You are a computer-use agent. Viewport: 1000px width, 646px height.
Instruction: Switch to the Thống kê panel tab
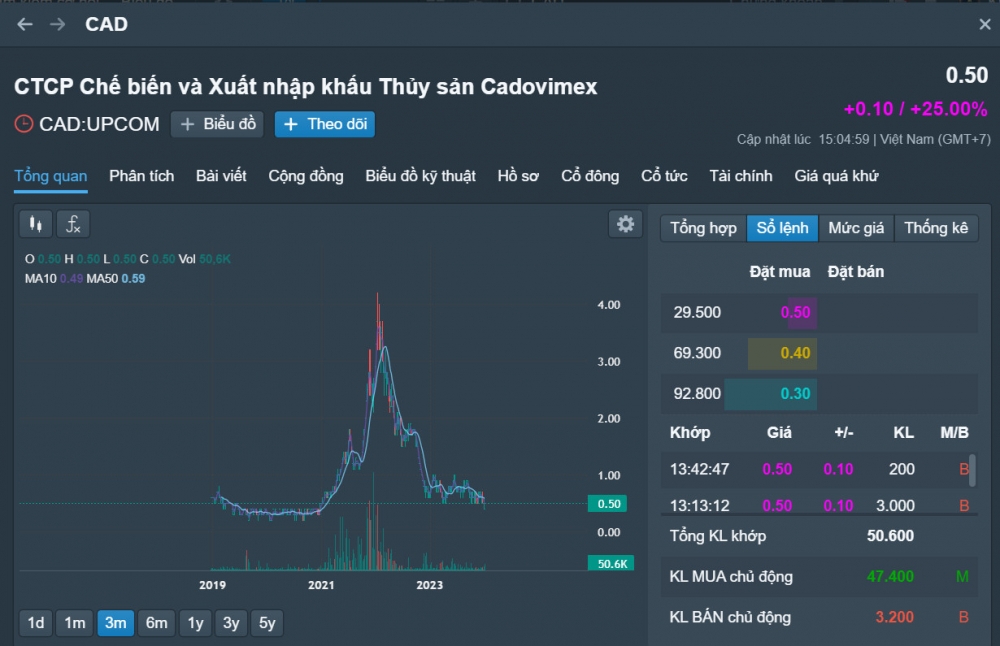pyautogui.click(x=936, y=228)
